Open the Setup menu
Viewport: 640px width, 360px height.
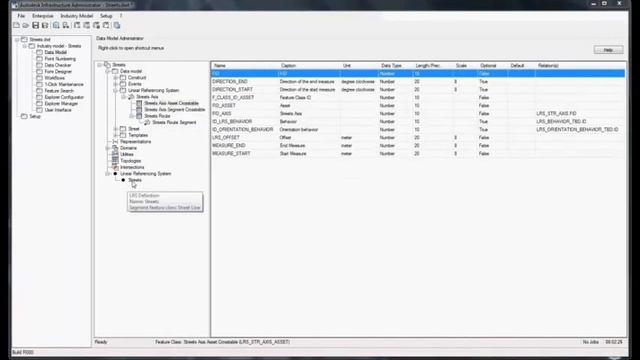[x=106, y=16]
